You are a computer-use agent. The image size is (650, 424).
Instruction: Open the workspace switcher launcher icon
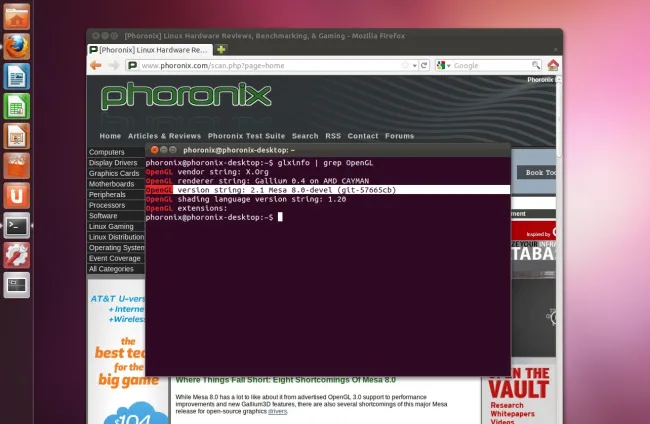coord(17,285)
